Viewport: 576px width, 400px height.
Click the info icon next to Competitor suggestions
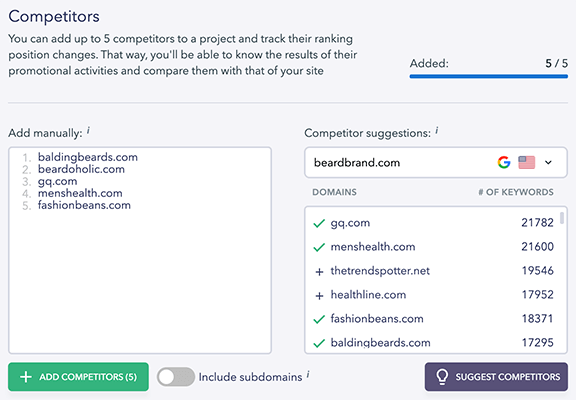[x=436, y=130]
